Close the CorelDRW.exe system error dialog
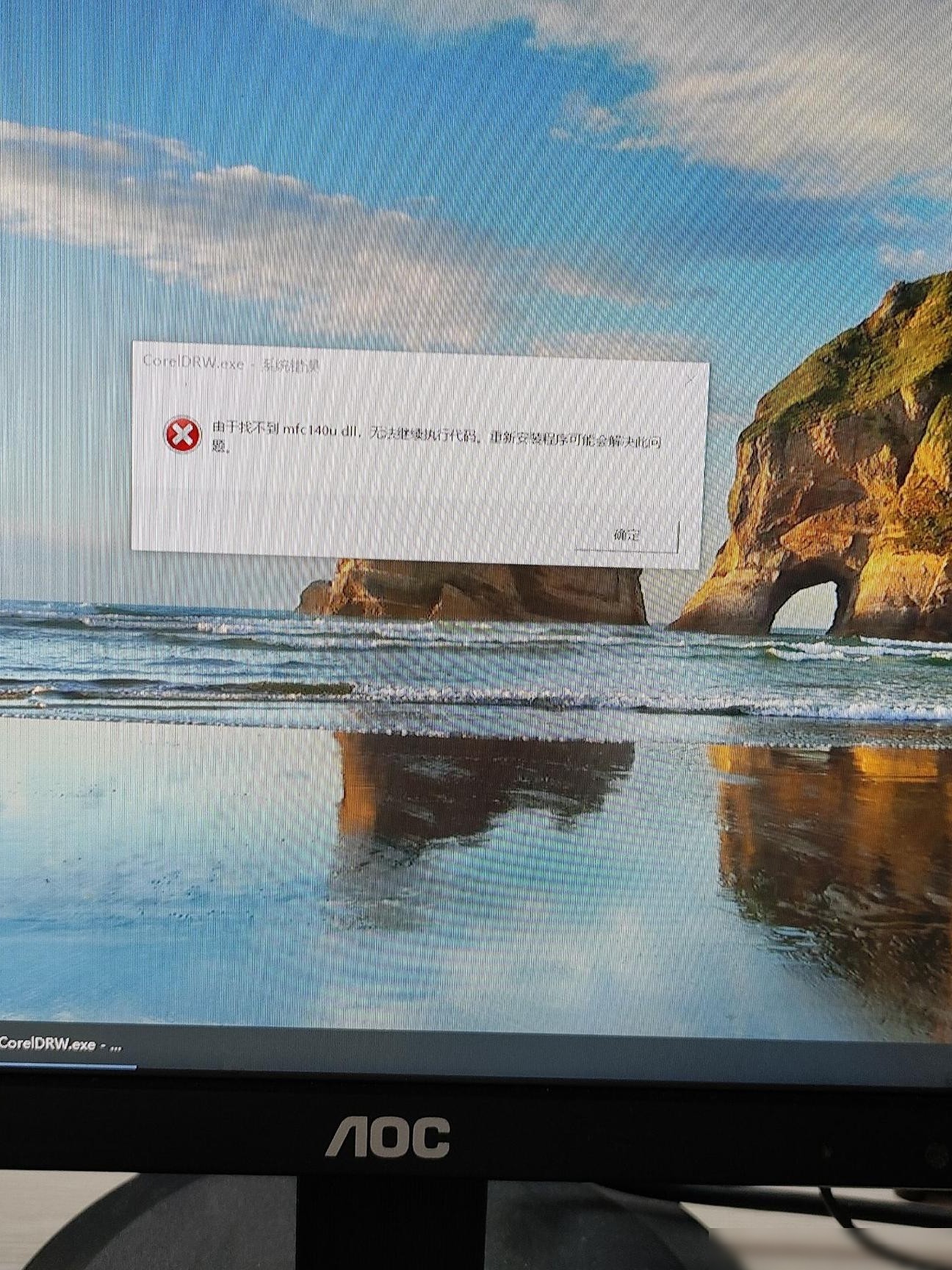Viewport: 952px width, 1270px height. click(x=689, y=379)
